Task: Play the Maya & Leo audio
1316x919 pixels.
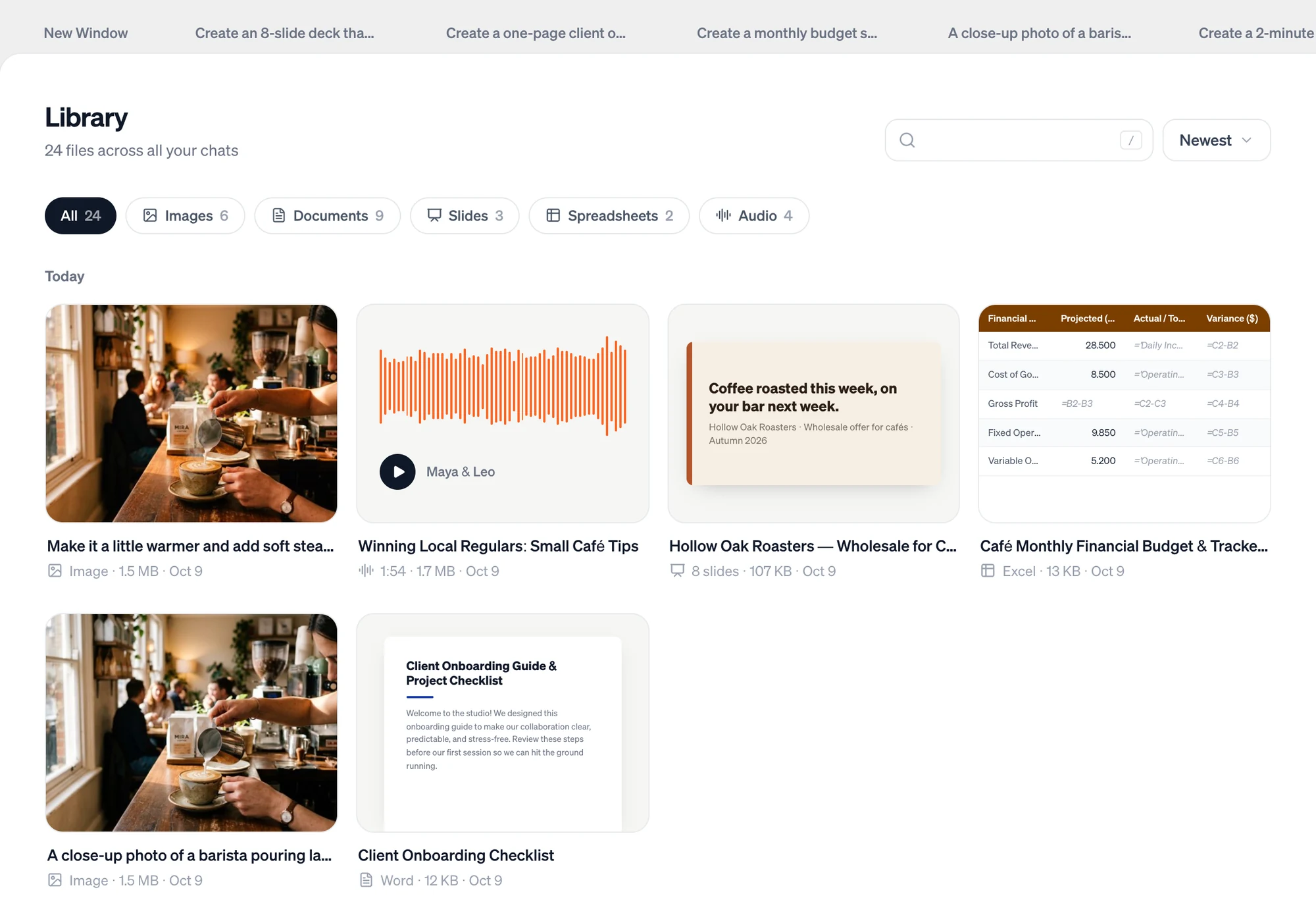Action: 397,472
